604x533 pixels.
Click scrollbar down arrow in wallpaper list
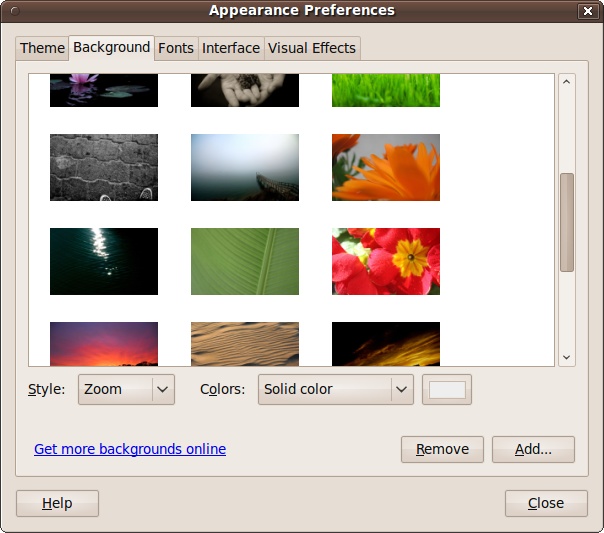coord(567,357)
